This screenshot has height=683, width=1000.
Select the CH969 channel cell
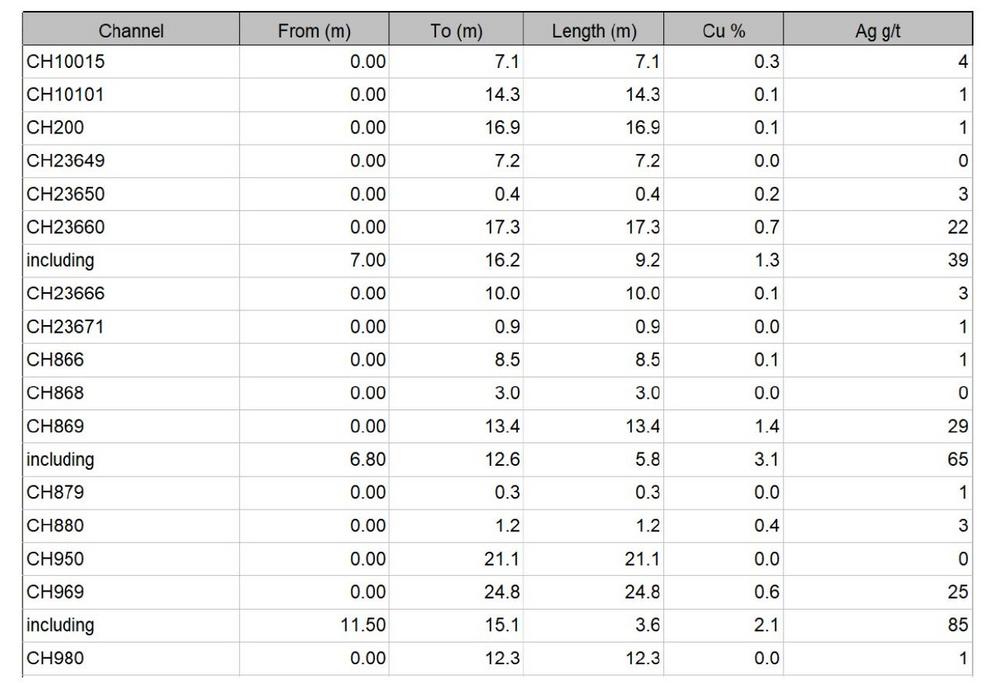[x=131, y=592]
